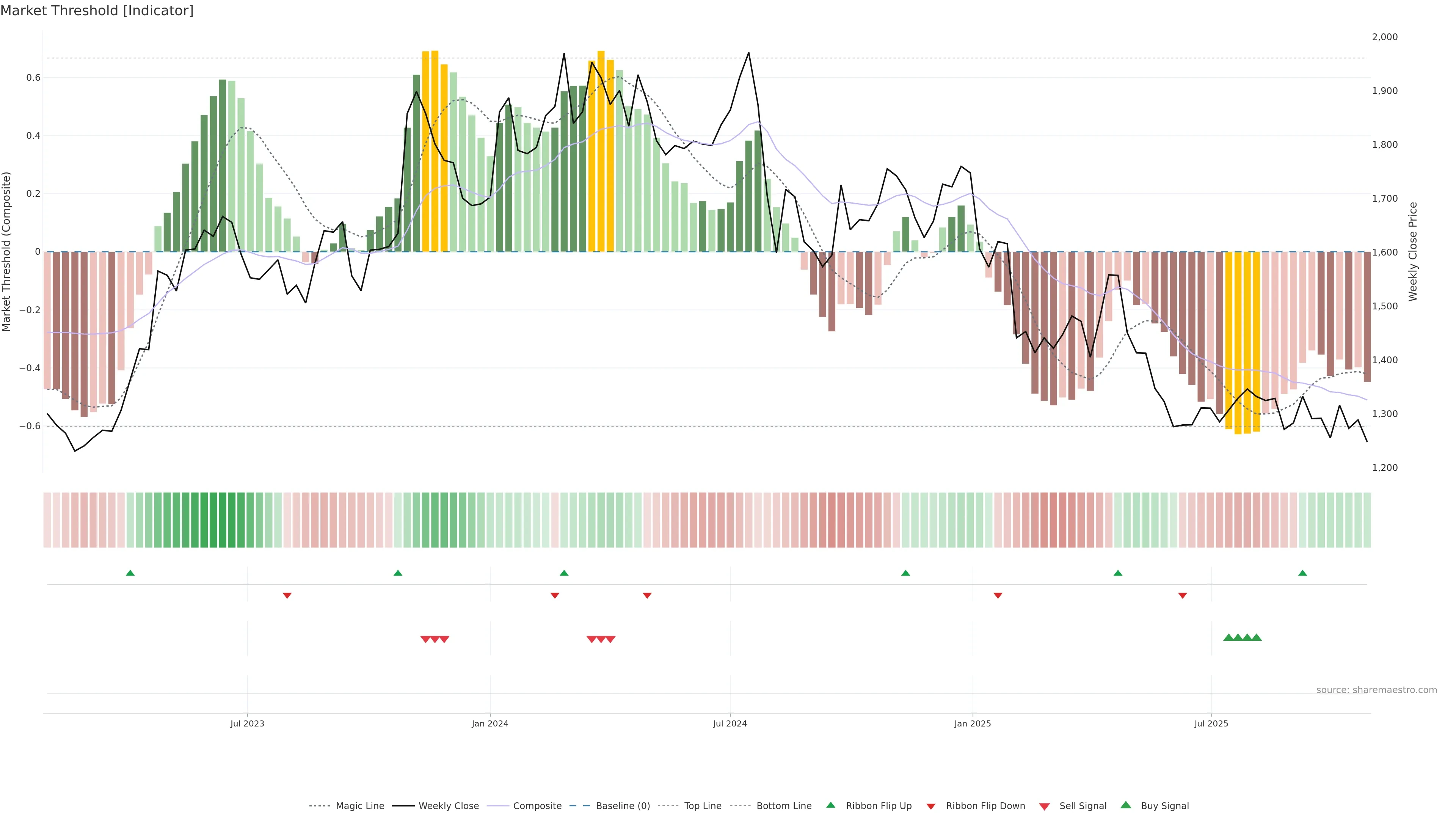Click the rightmost Ribbon Flip Down marker

coord(1183,595)
